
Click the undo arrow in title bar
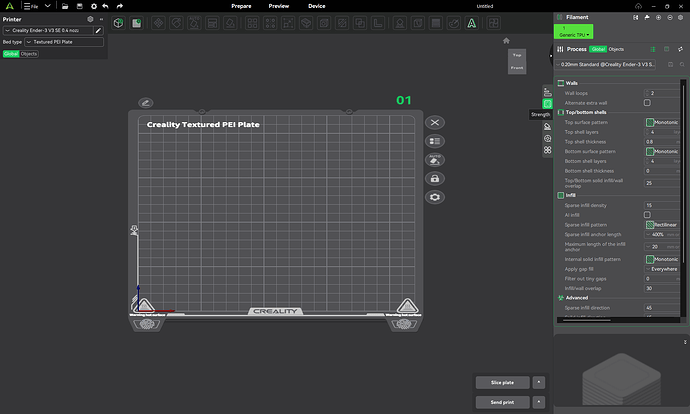click(105, 6)
